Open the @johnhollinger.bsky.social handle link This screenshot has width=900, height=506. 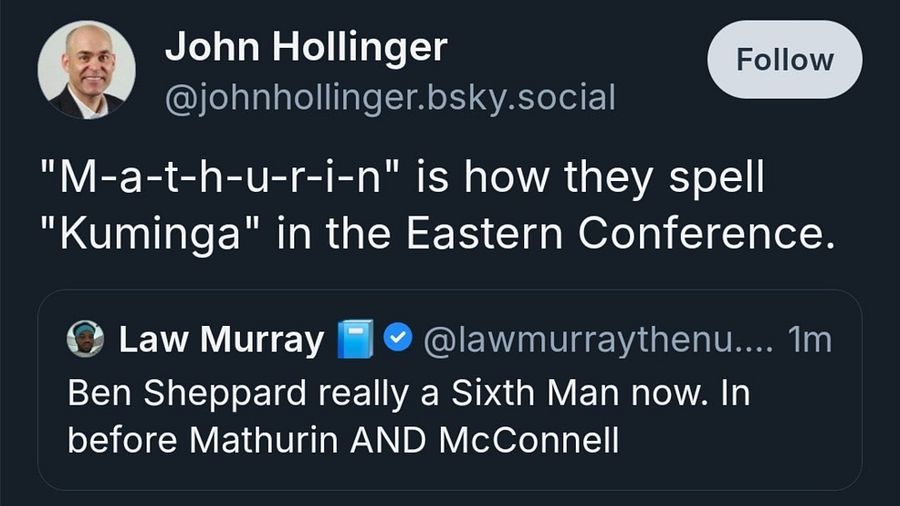click(390, 97)
